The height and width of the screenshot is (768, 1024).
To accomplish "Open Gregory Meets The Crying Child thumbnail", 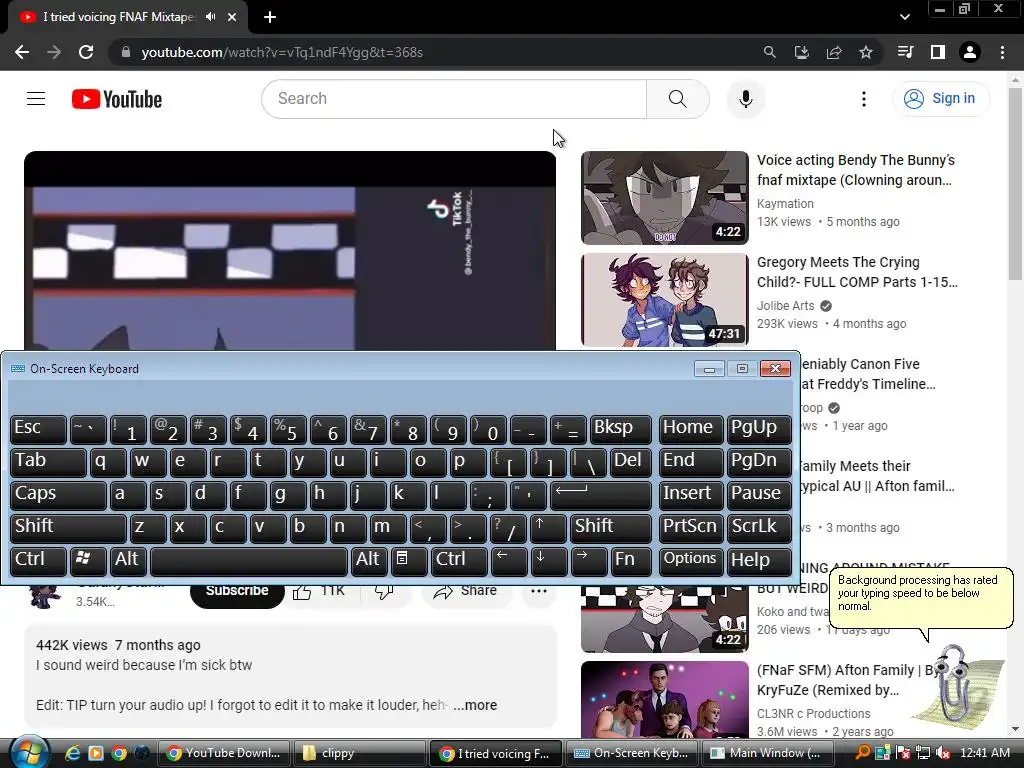I will (664, 300).
